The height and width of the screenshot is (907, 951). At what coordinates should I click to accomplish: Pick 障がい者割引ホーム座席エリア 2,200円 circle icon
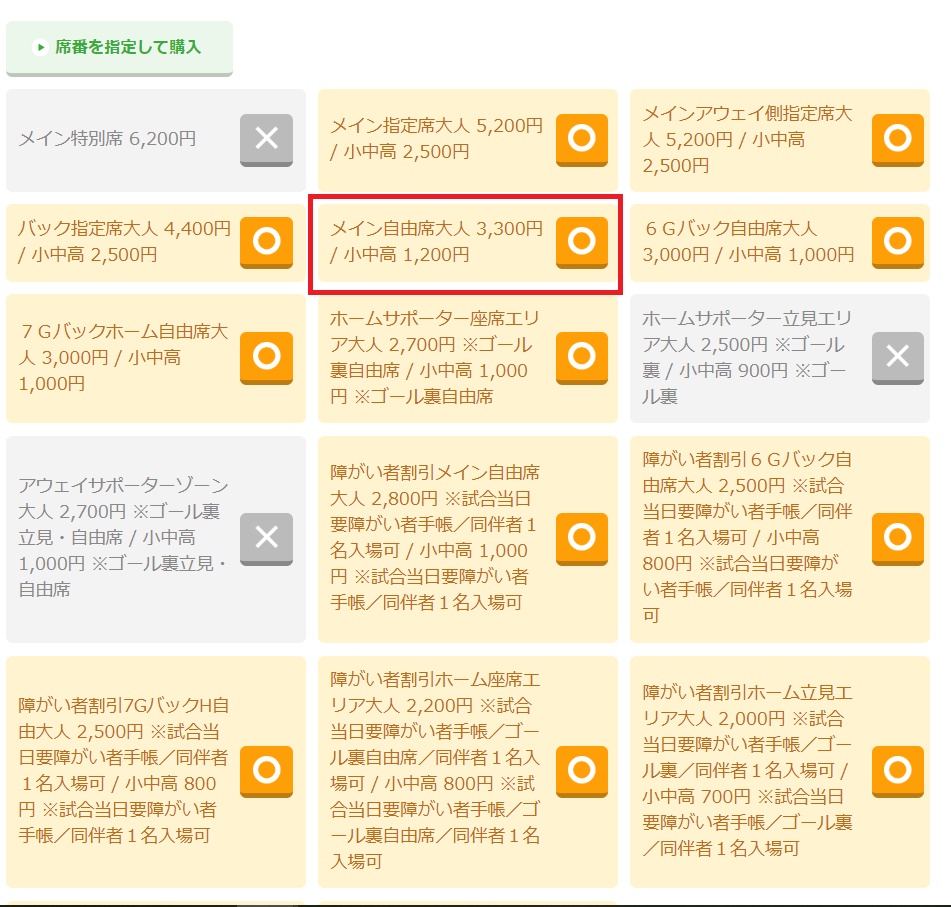tap(582, 771)
